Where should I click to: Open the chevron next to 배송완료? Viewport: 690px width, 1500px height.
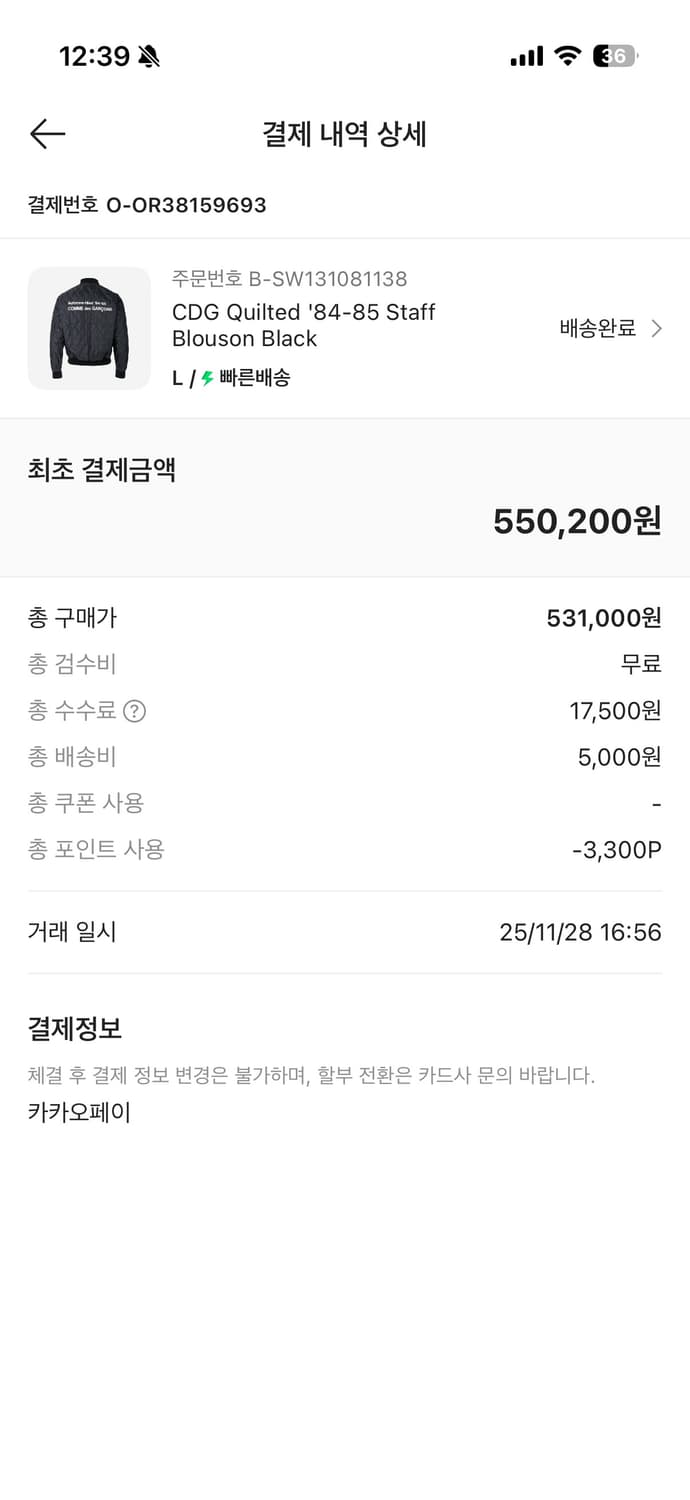657,328
